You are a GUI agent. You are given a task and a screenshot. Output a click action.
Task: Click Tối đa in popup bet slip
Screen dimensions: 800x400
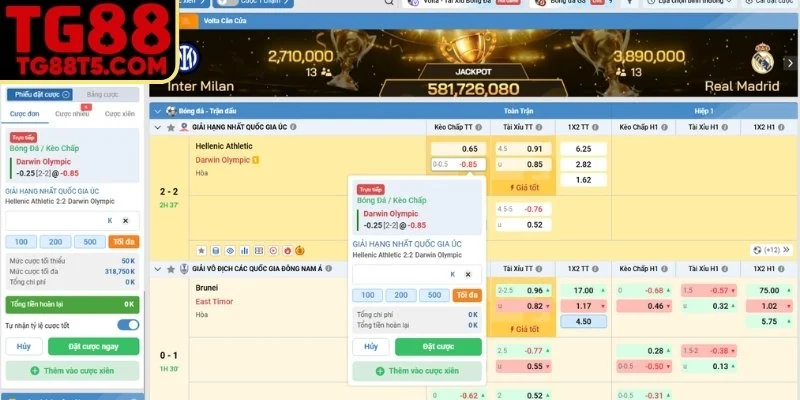click(467, 295)
